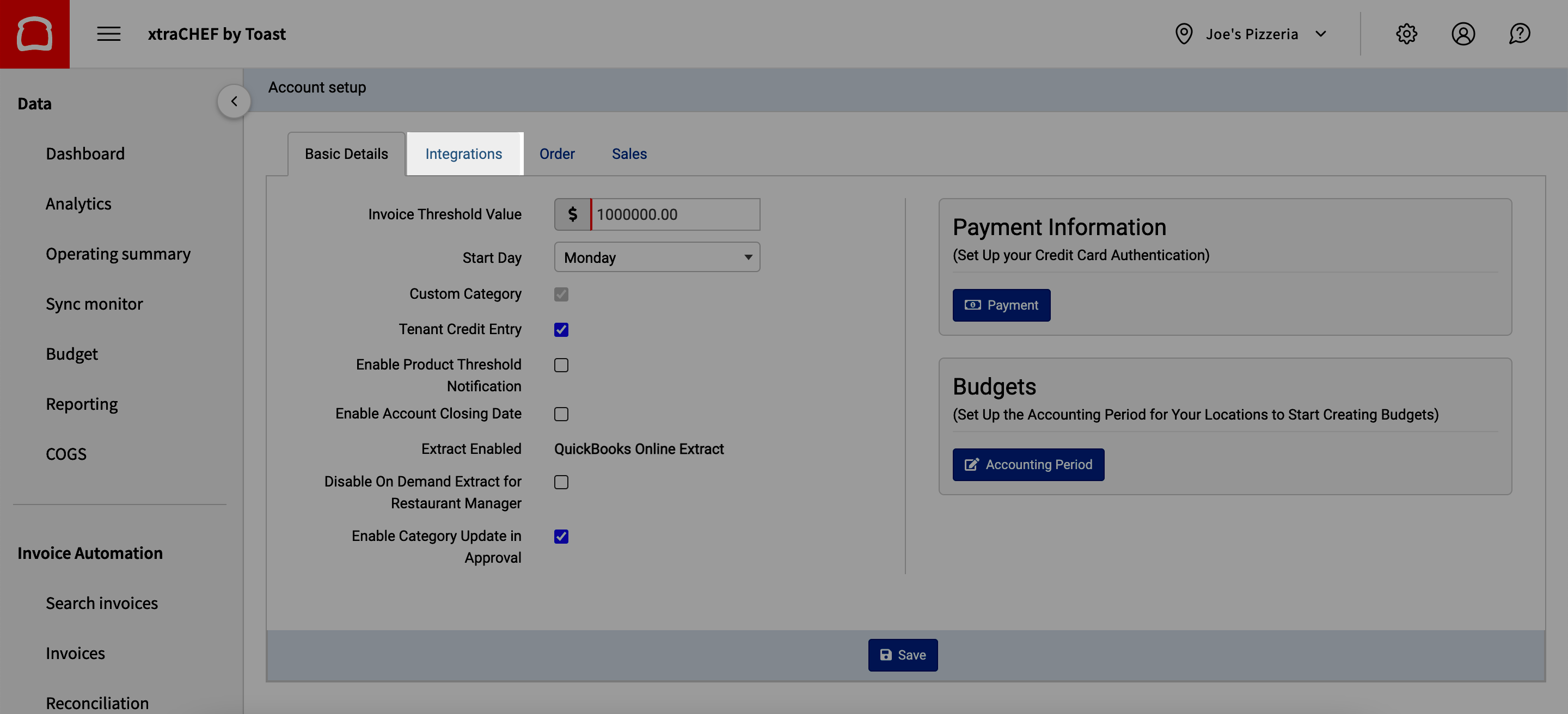Open the COGS page
The image size is (1568, 714).
click(x=66, y=453)
